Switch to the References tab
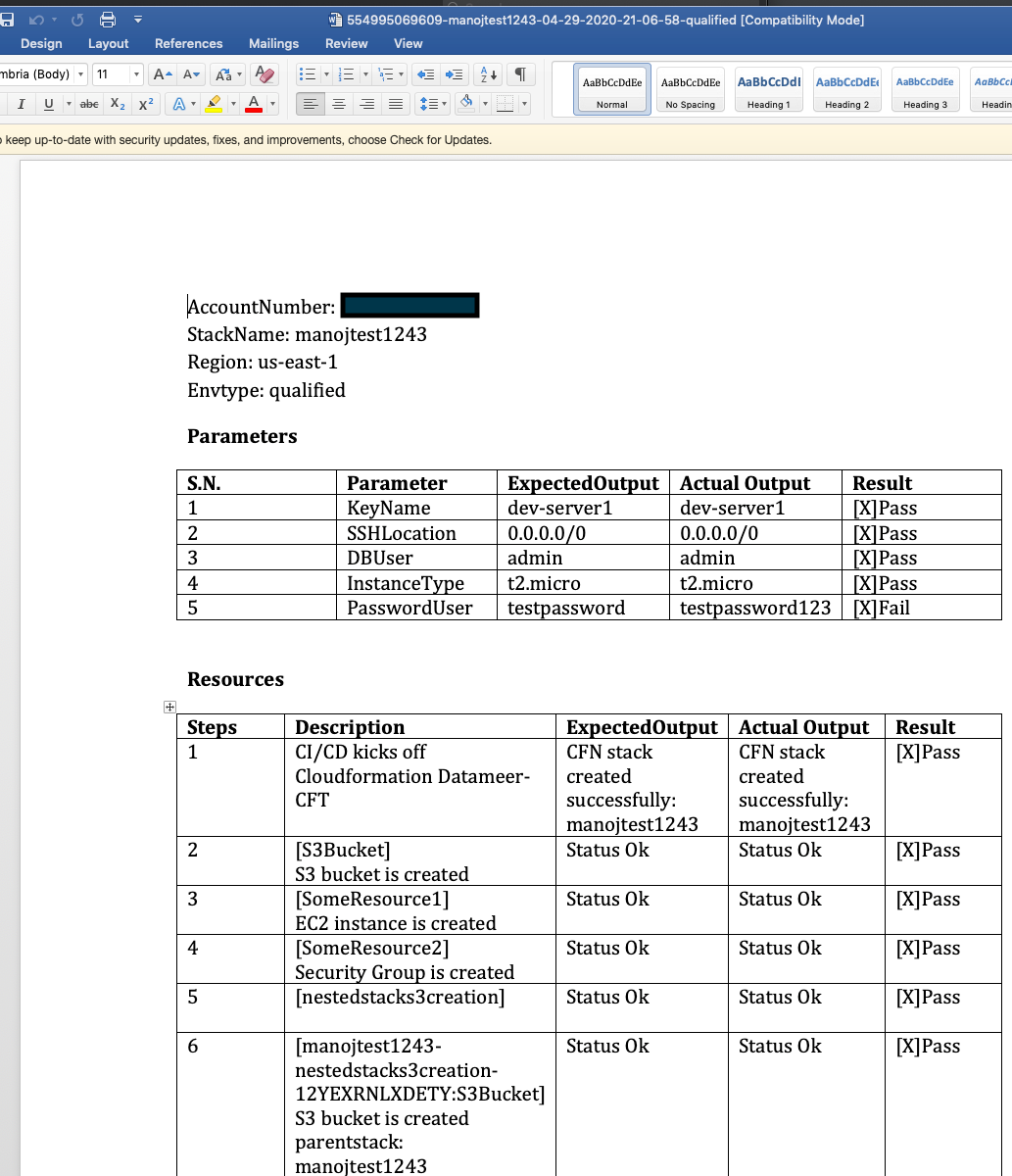The width and height of the screenshot is (1012, 1176). click(x=188, y=43)
